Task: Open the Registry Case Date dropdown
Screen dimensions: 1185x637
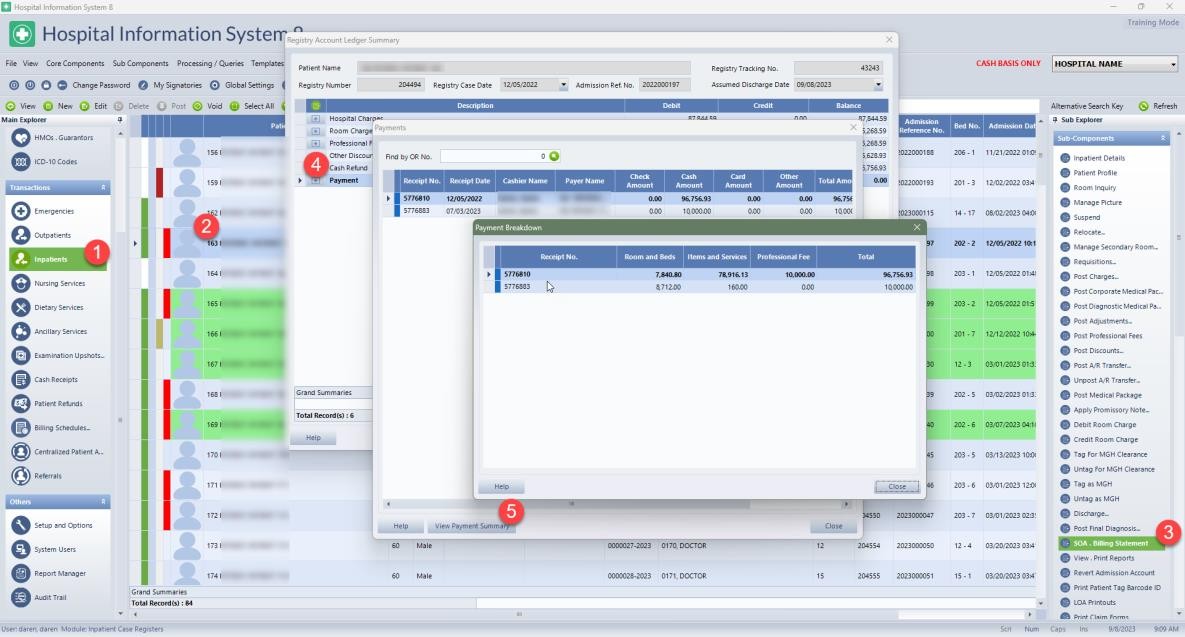Action: point(563,85)
